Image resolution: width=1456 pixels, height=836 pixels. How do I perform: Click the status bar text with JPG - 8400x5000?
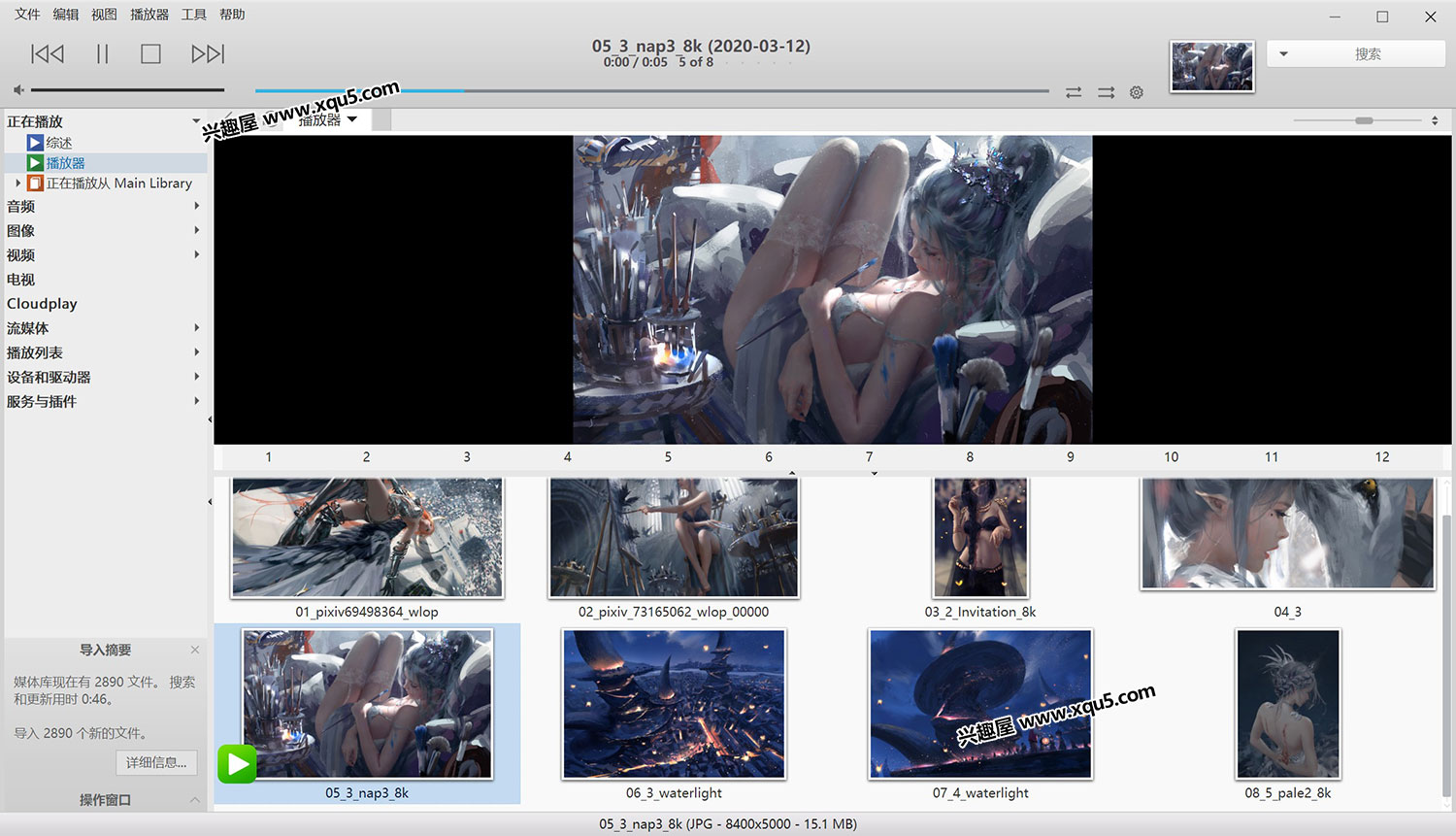(x=728, y=824)
